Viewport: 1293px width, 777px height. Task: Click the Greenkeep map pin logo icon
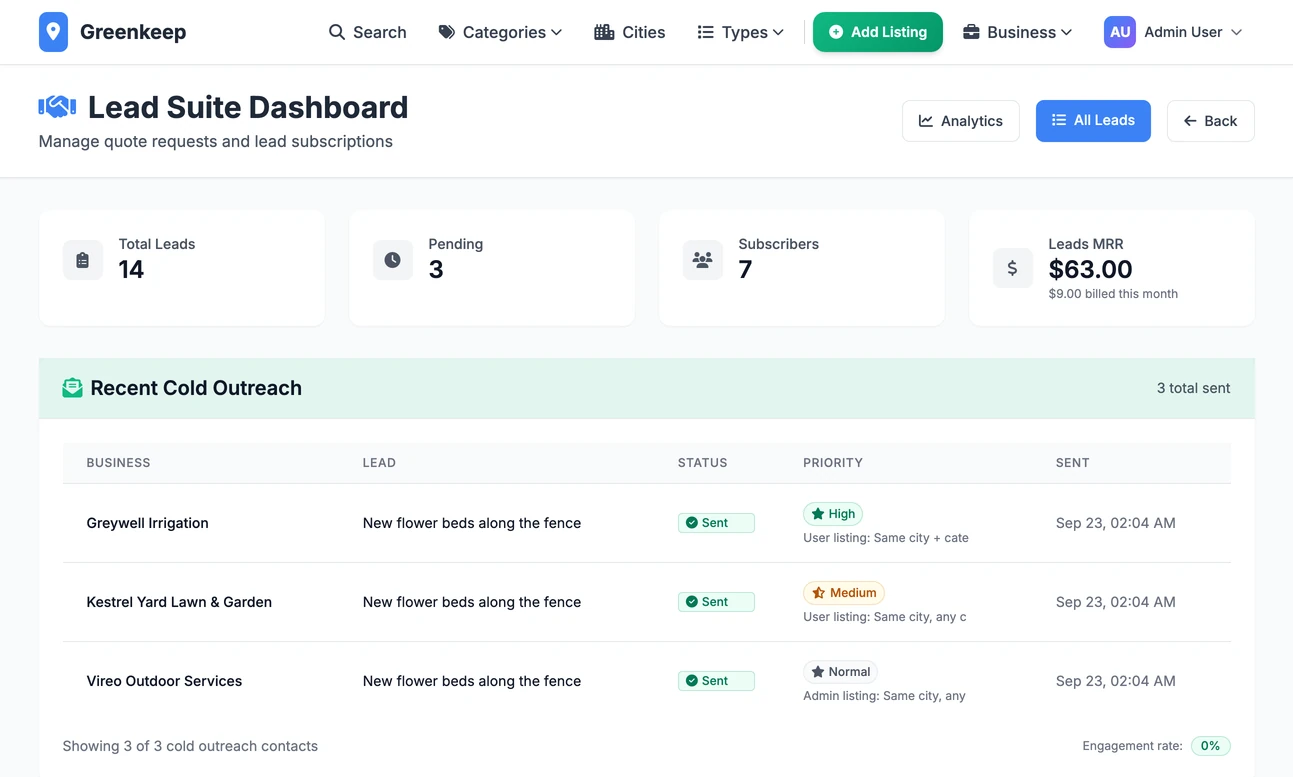(x=54, y=32)
